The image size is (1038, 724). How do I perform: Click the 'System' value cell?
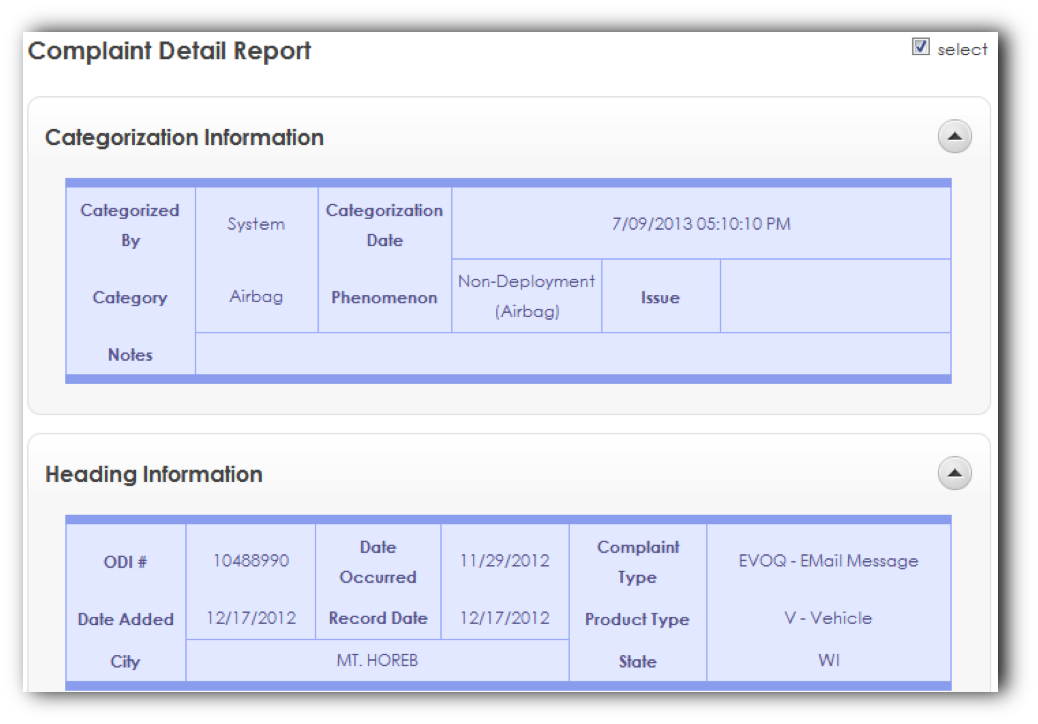(256, 224)
